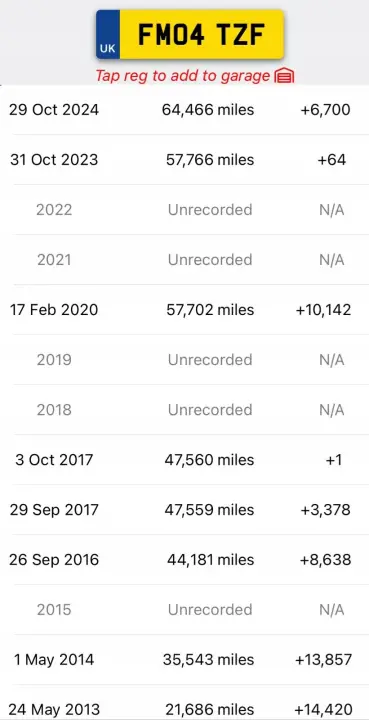Select the 2019 year entry
This screenshot has height=720, width=369.
[x=54, y=360]
